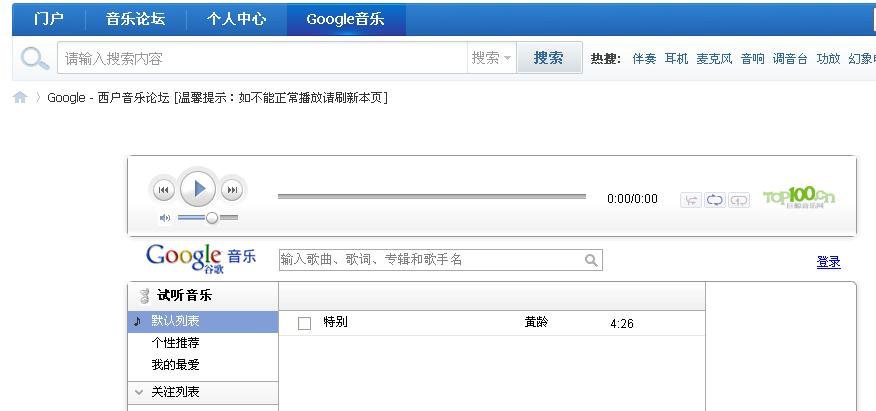Image resolution: width=876 pixels, height=411 pixels.
Task: Check the box for song 特别
Action: tap(304, 323)
